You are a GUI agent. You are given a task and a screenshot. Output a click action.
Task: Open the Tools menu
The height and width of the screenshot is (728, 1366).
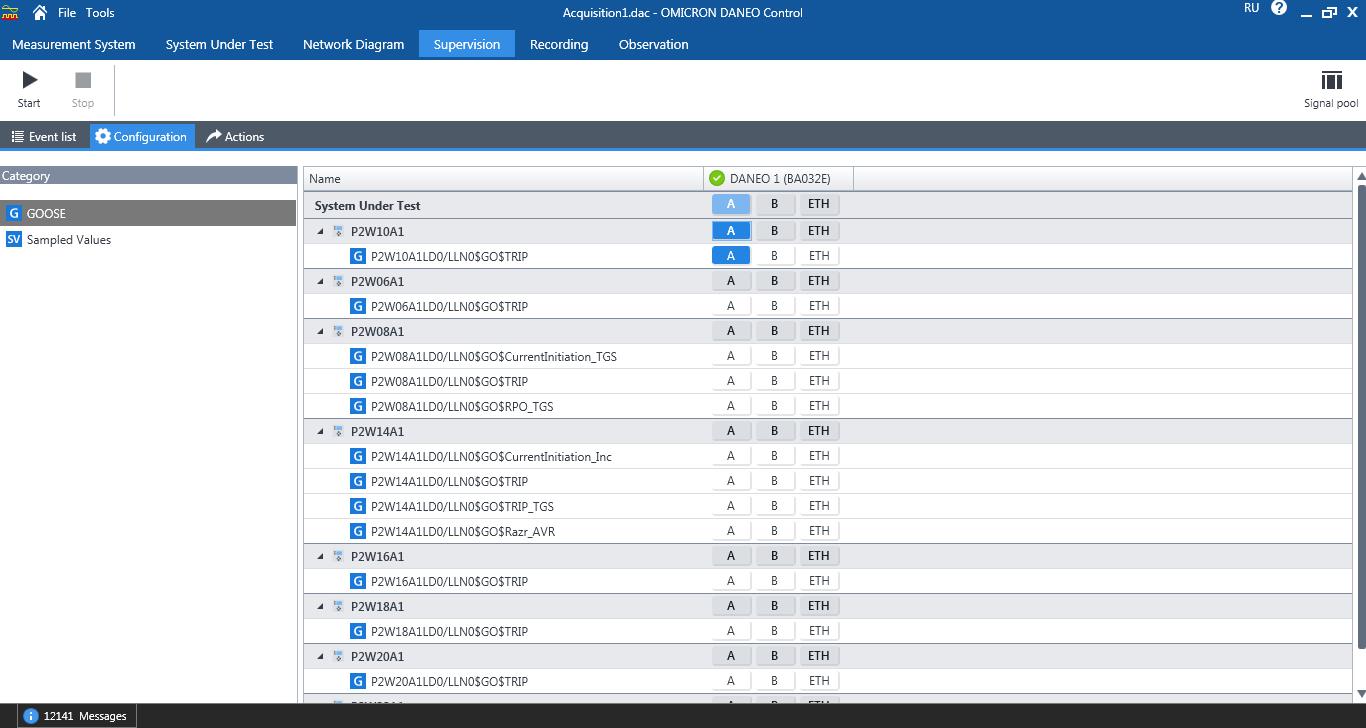point(100,13)
